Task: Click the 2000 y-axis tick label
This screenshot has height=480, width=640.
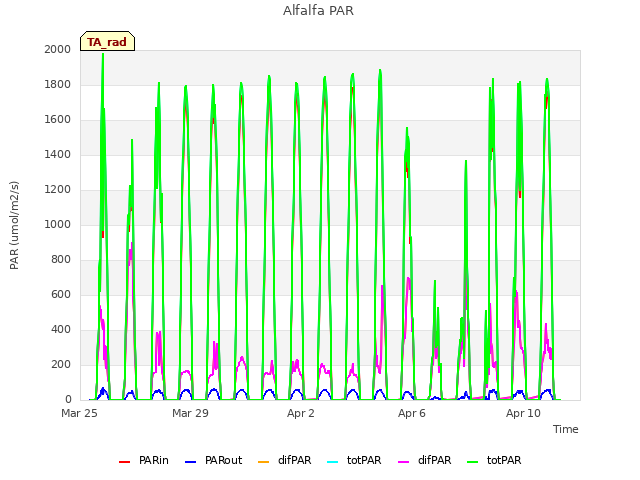Action: 58,49
